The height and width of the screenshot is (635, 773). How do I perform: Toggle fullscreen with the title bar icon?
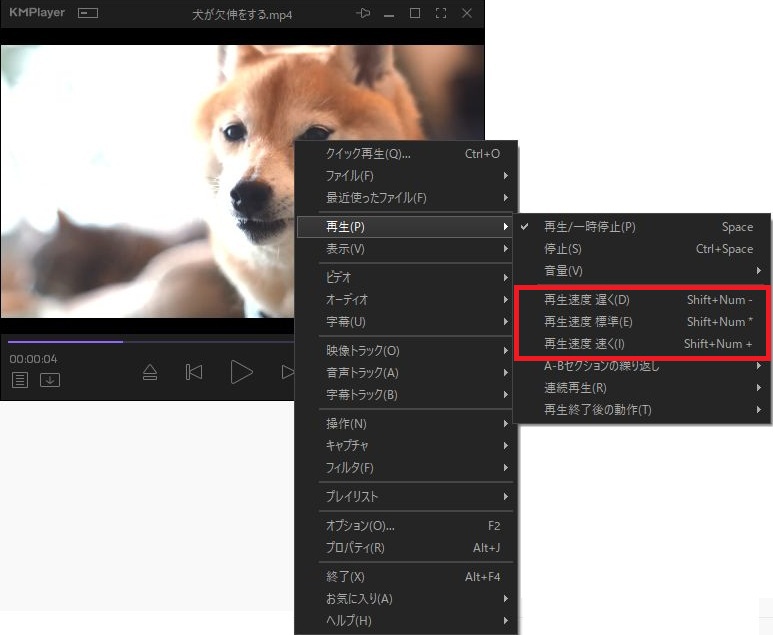pos(441,14)
